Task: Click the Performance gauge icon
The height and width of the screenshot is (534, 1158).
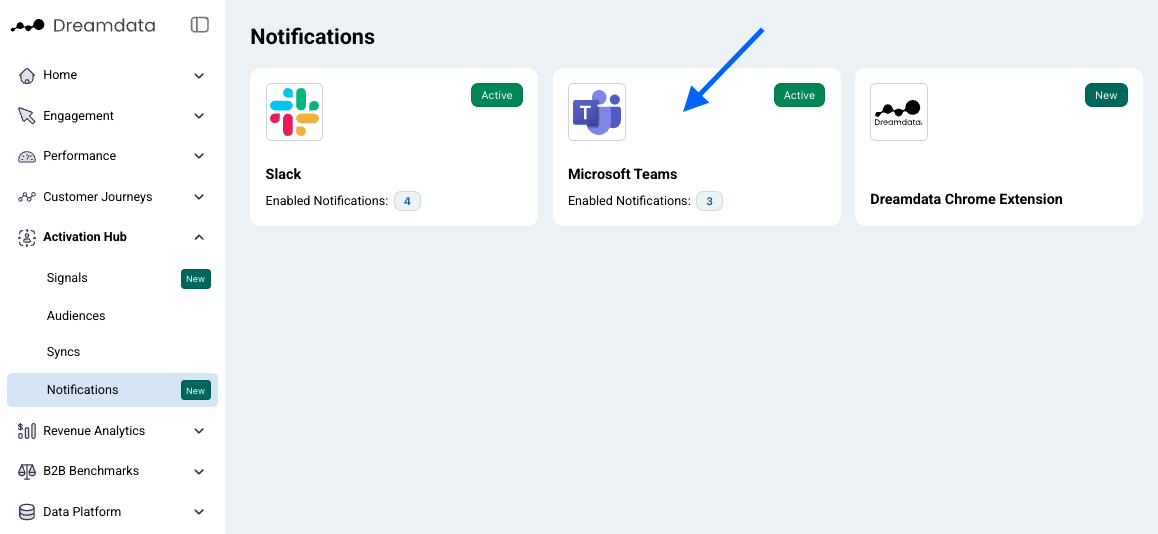Action: [27, 156]
